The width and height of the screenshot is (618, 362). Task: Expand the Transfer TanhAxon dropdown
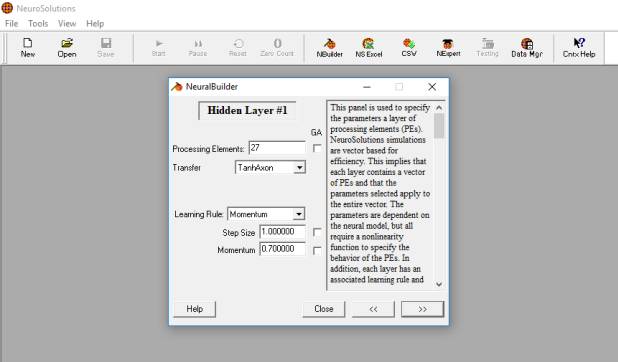pos(300,168)
